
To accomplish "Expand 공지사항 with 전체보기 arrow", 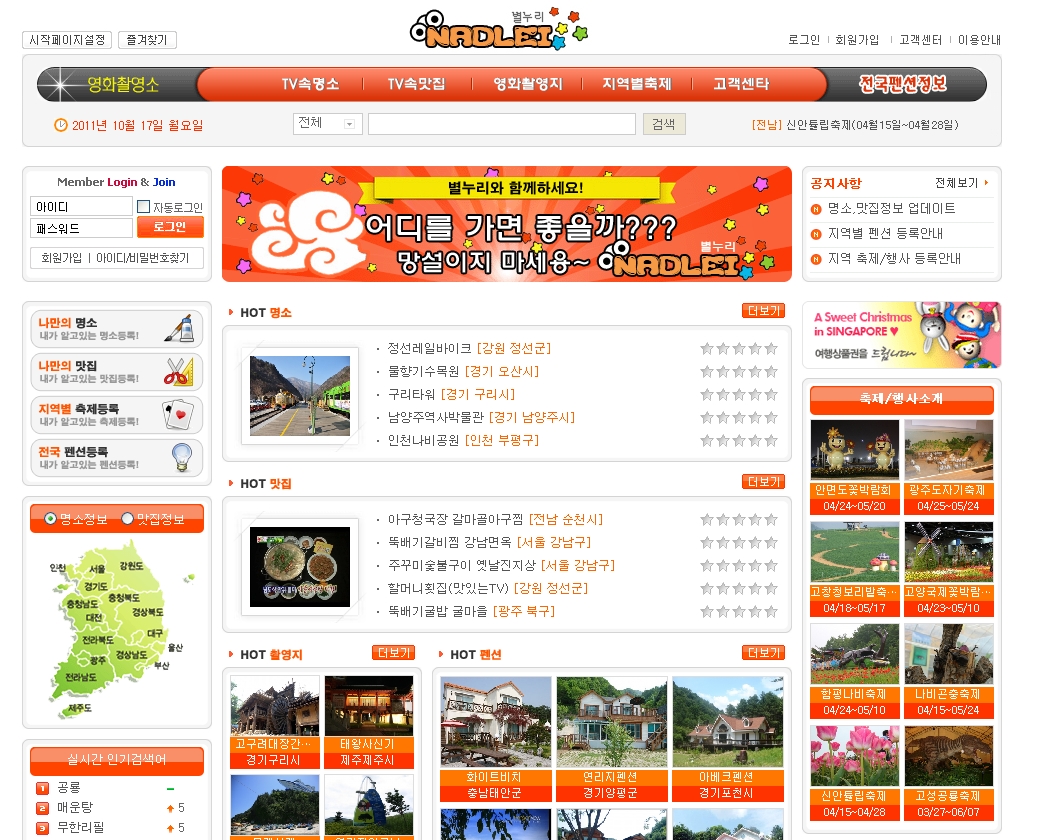I will tap(962, 184).
